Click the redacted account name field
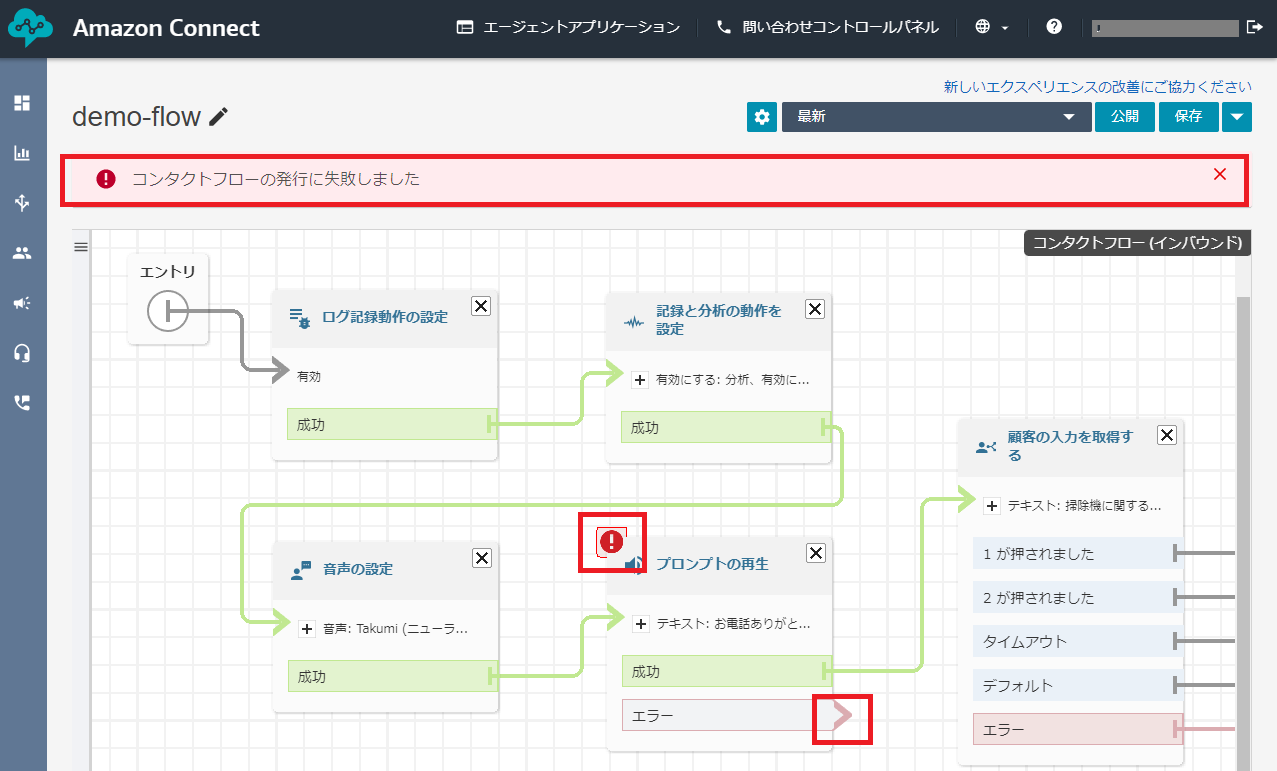1277x771 pixels. pos(1164,28)
